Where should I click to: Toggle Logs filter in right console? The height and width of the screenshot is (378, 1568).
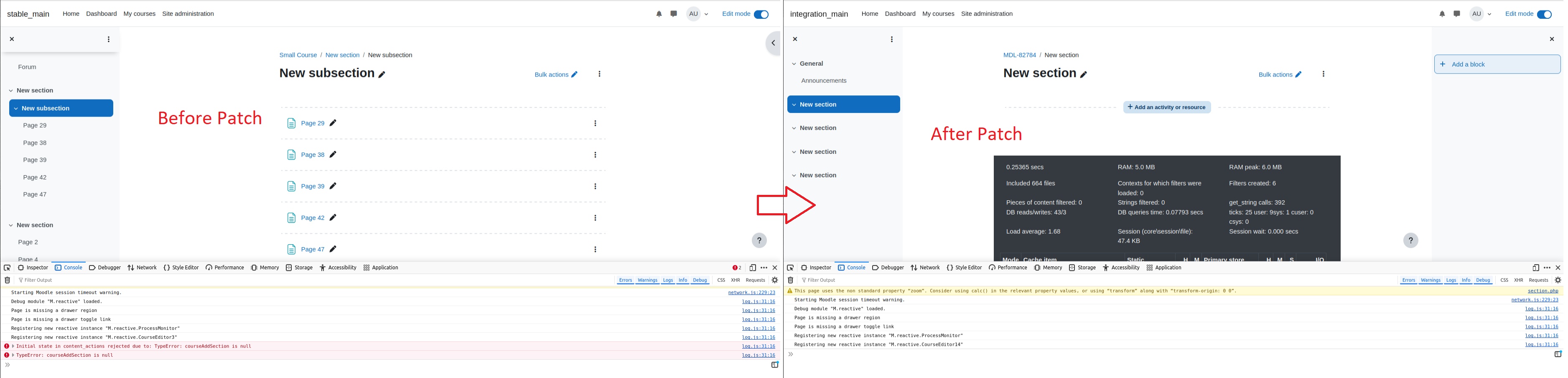[x=1451, y=281]
